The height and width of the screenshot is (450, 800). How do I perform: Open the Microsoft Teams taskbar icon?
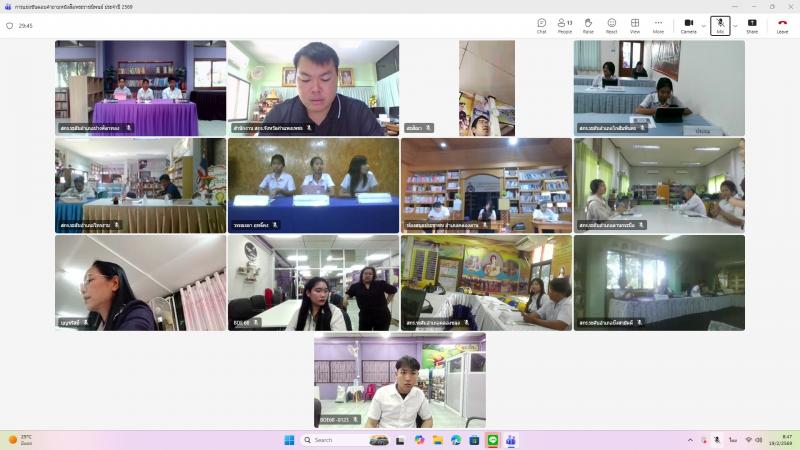pyautogui.click(x=511, y=440)
